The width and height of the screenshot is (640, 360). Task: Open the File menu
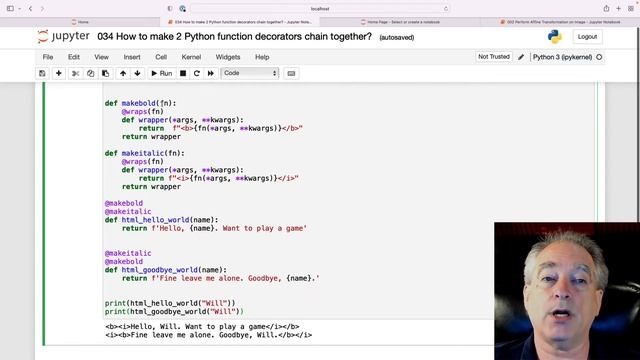tap(48, 57)
